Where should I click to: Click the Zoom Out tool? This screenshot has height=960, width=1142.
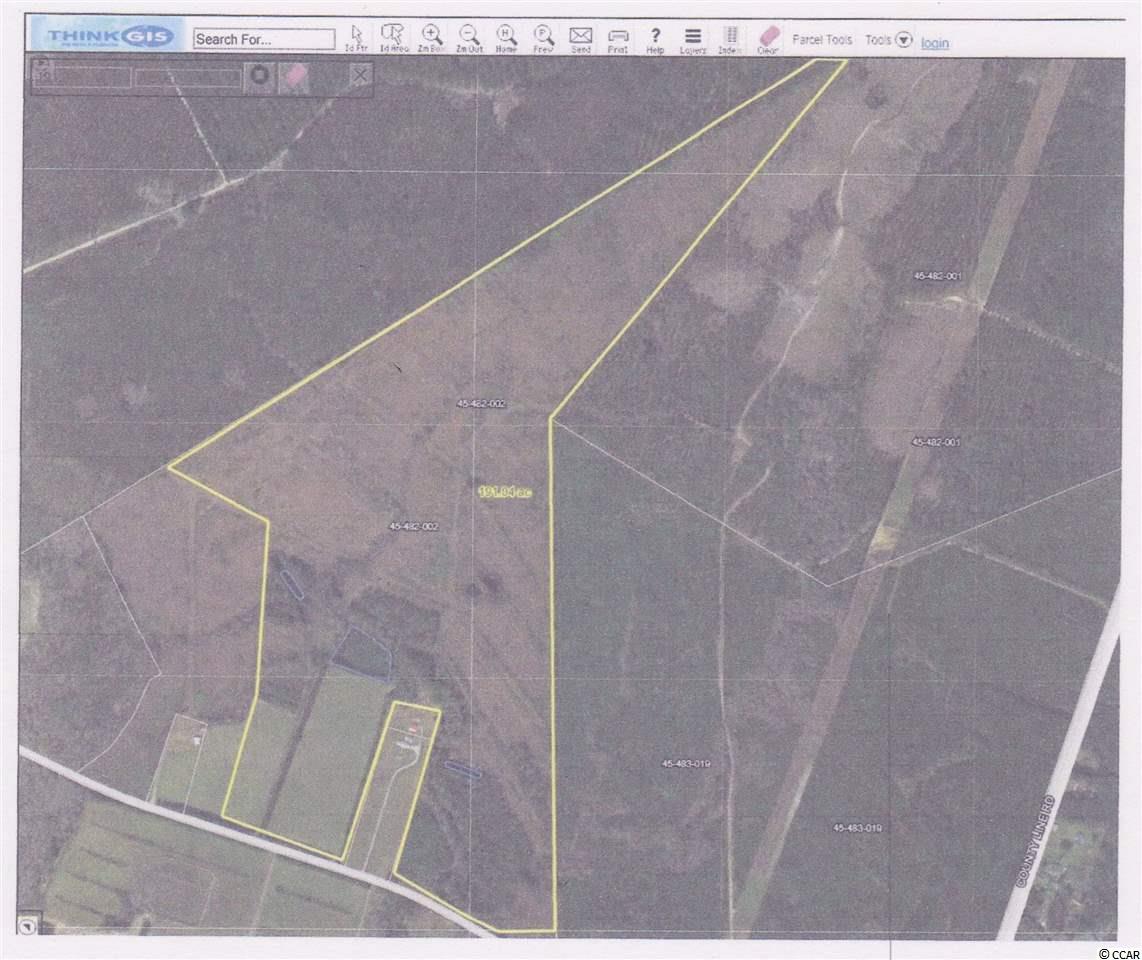click(x=469, y=38)
